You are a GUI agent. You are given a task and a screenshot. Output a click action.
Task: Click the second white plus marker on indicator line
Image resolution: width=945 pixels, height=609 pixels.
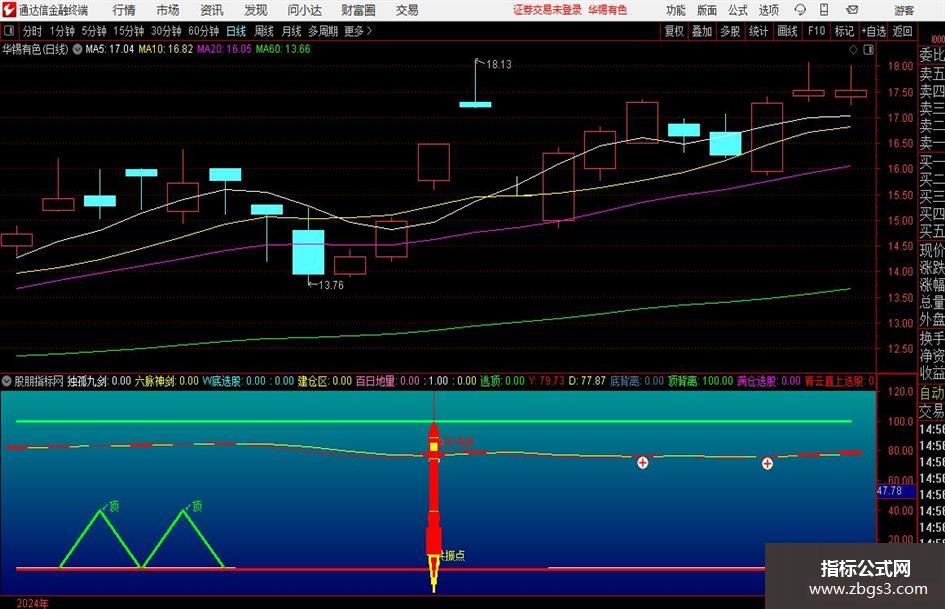767,464
